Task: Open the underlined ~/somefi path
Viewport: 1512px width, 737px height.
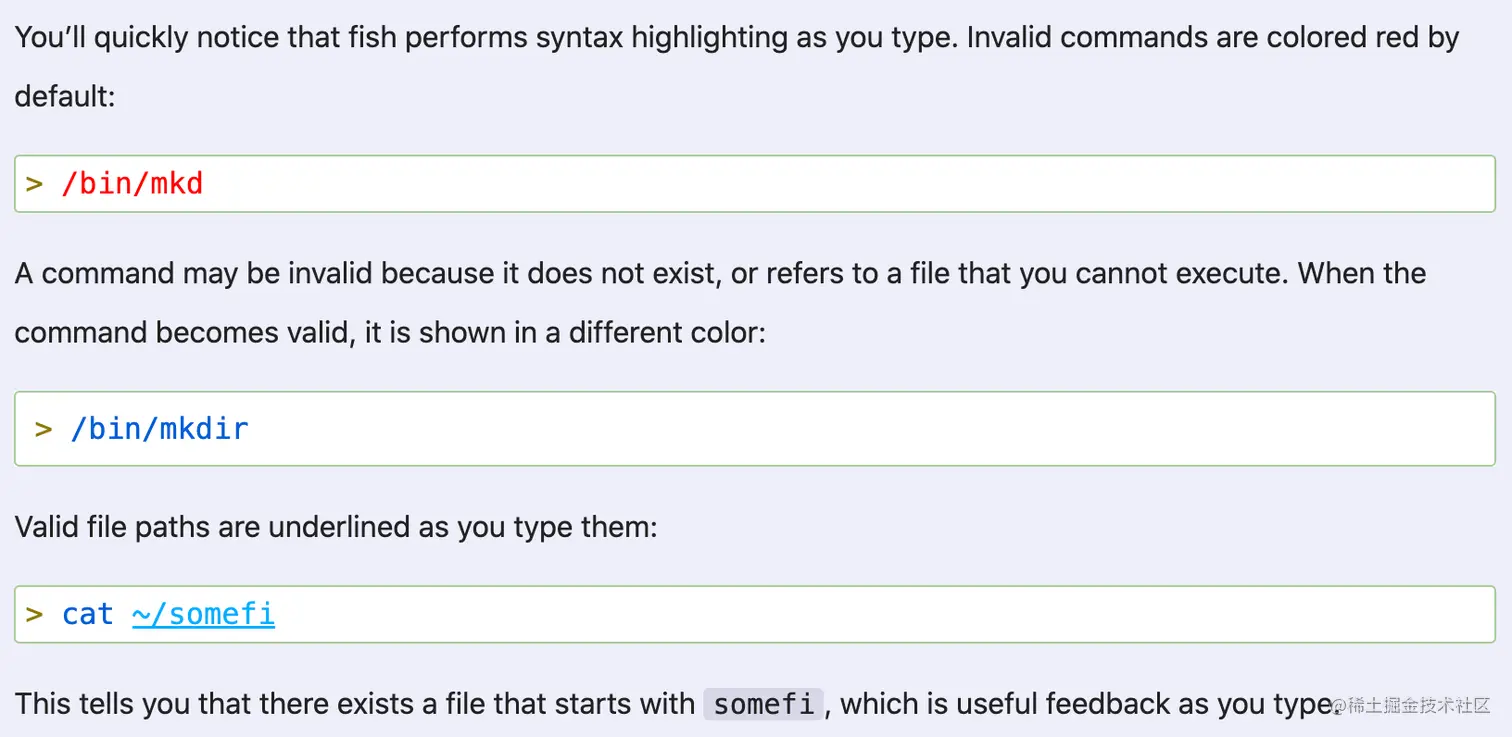Action: click(x=203, y=613)
